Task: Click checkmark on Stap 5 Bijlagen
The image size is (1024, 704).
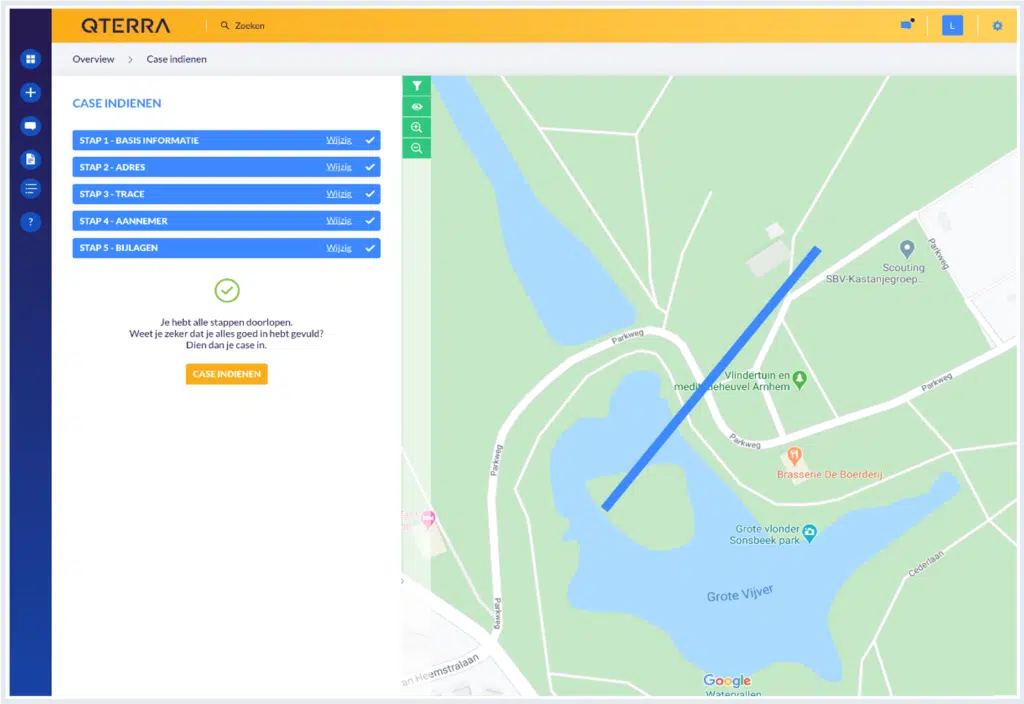Action: [370, 248]
